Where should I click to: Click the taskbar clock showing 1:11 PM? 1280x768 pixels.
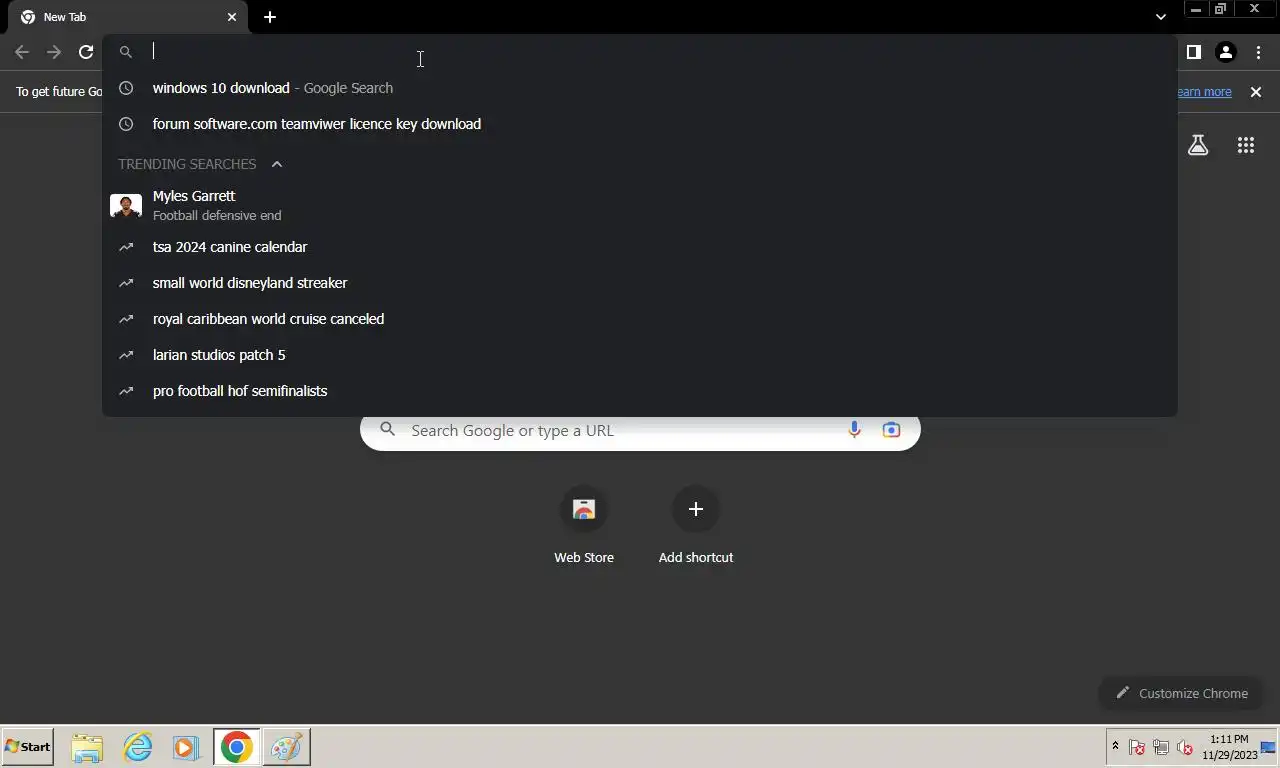click(1229, 747)
